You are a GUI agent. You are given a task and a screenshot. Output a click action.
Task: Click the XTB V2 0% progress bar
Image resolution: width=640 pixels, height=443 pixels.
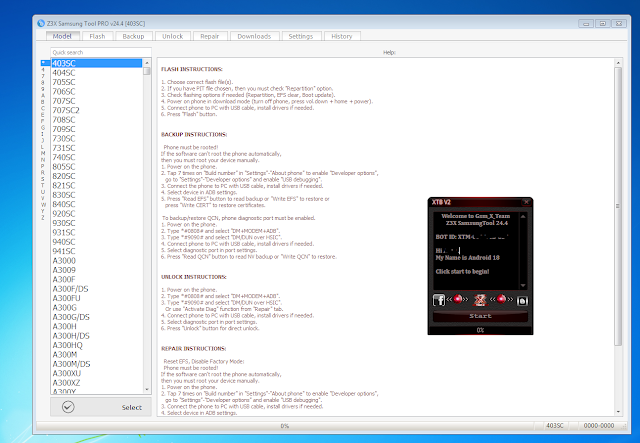(480, 330)
